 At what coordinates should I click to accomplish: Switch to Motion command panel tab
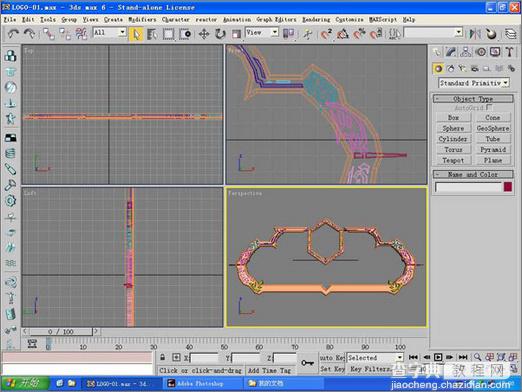point(480,52)
